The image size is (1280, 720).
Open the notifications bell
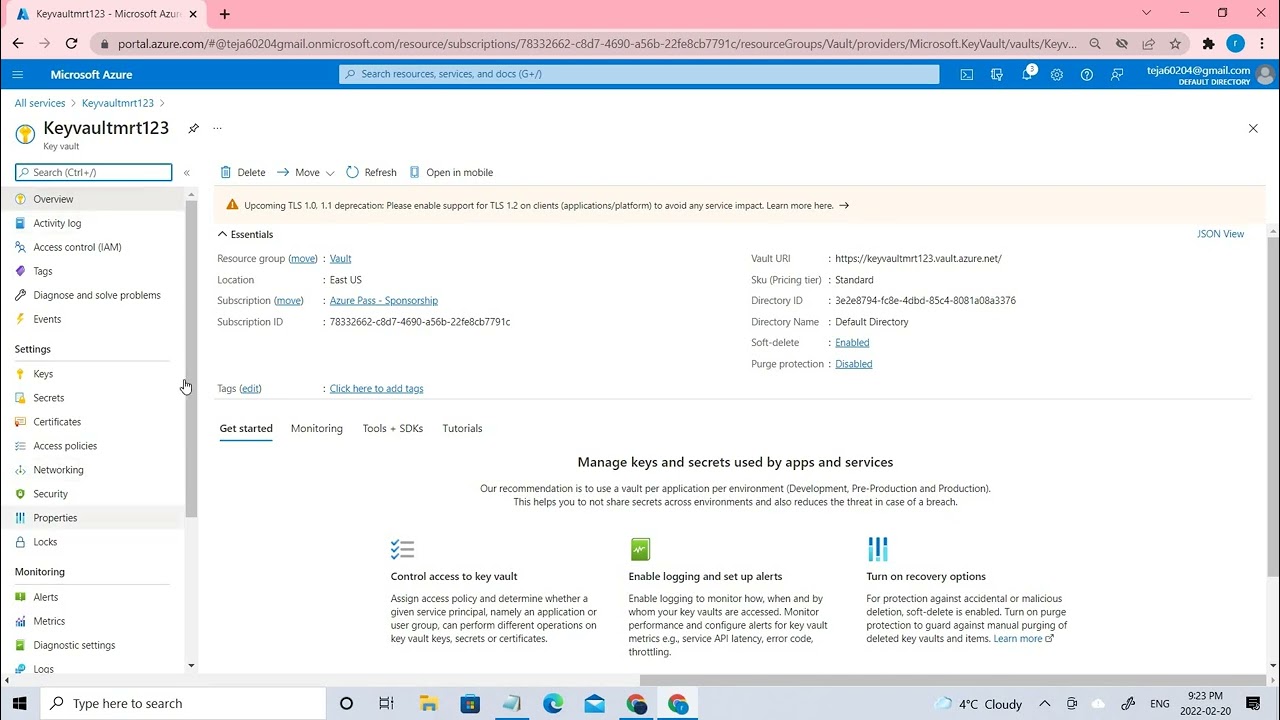tap(1027, 74)
